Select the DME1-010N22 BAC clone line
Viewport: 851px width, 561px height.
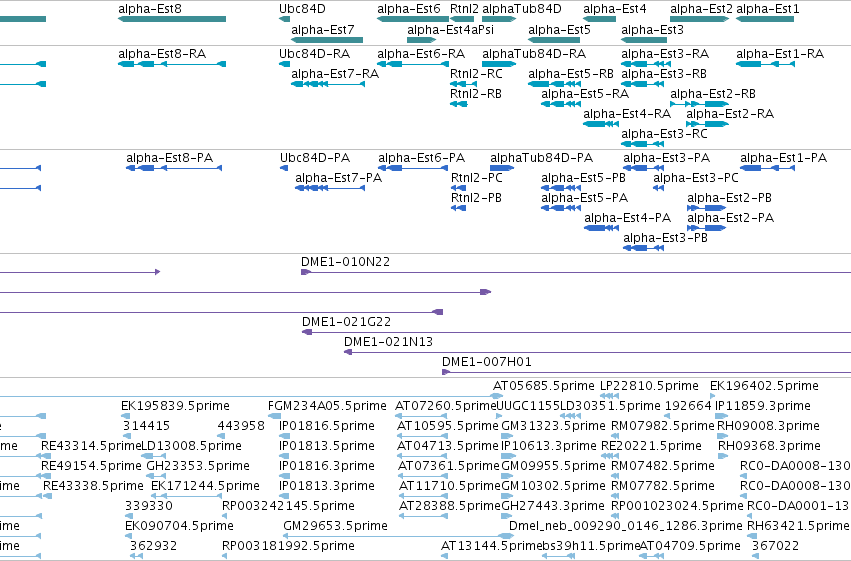(576, 272)
